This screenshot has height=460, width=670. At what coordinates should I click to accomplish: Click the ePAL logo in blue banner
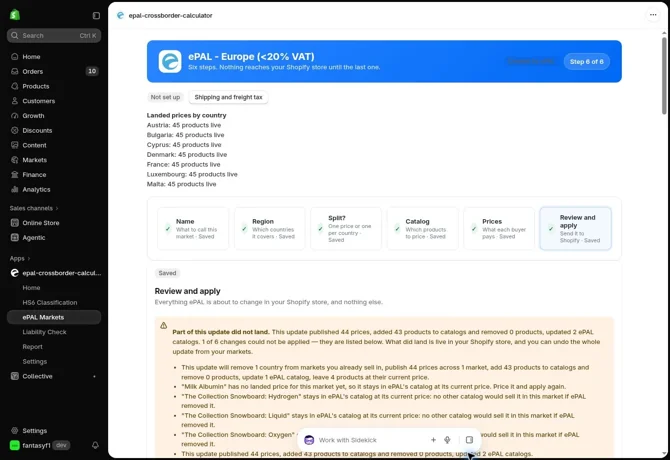point(170,62)
